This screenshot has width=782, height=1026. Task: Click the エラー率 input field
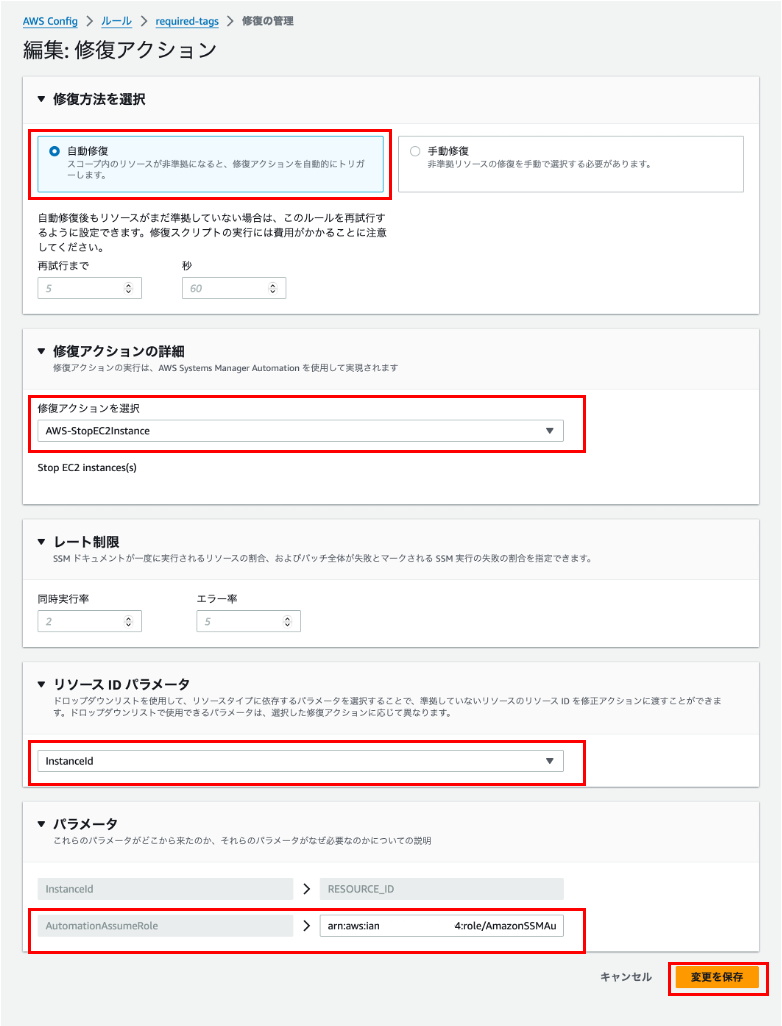tap(248, 621)
